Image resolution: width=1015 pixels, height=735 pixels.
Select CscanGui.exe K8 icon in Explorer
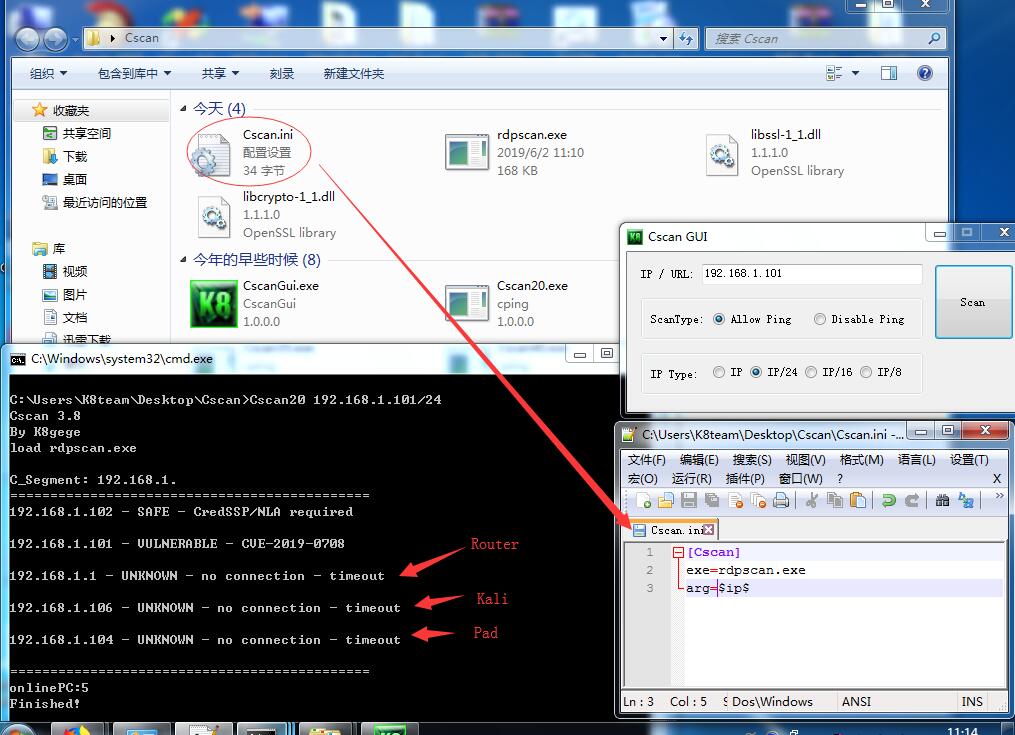pyautogui.click(x=214, y=303)
